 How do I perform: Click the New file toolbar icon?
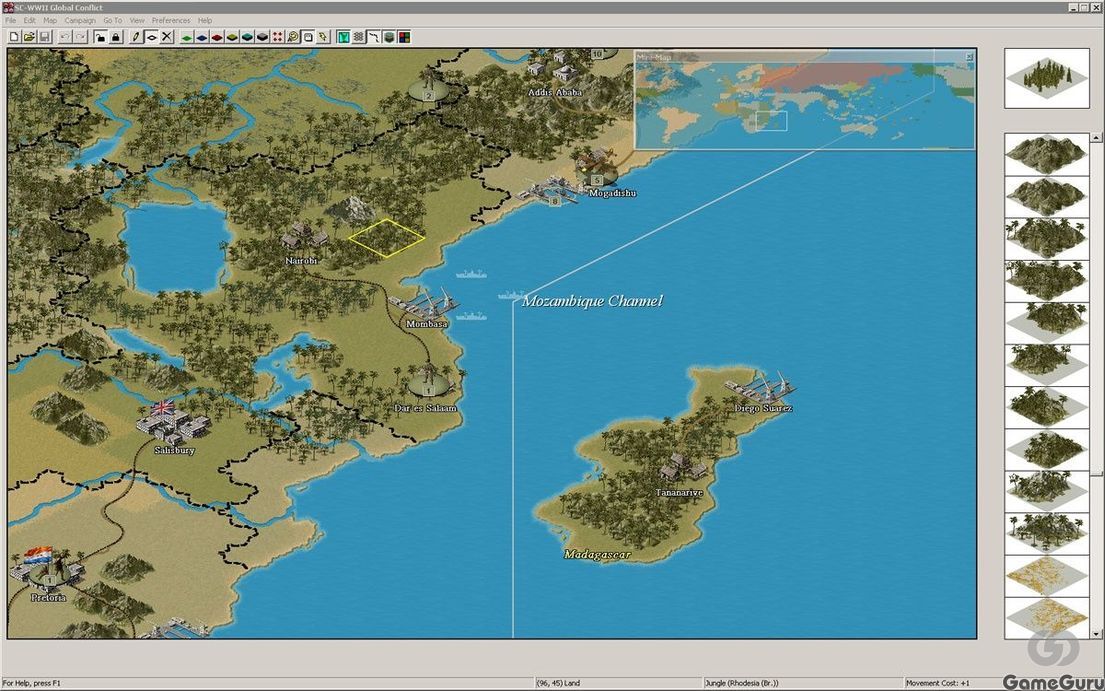click(14, 37)
